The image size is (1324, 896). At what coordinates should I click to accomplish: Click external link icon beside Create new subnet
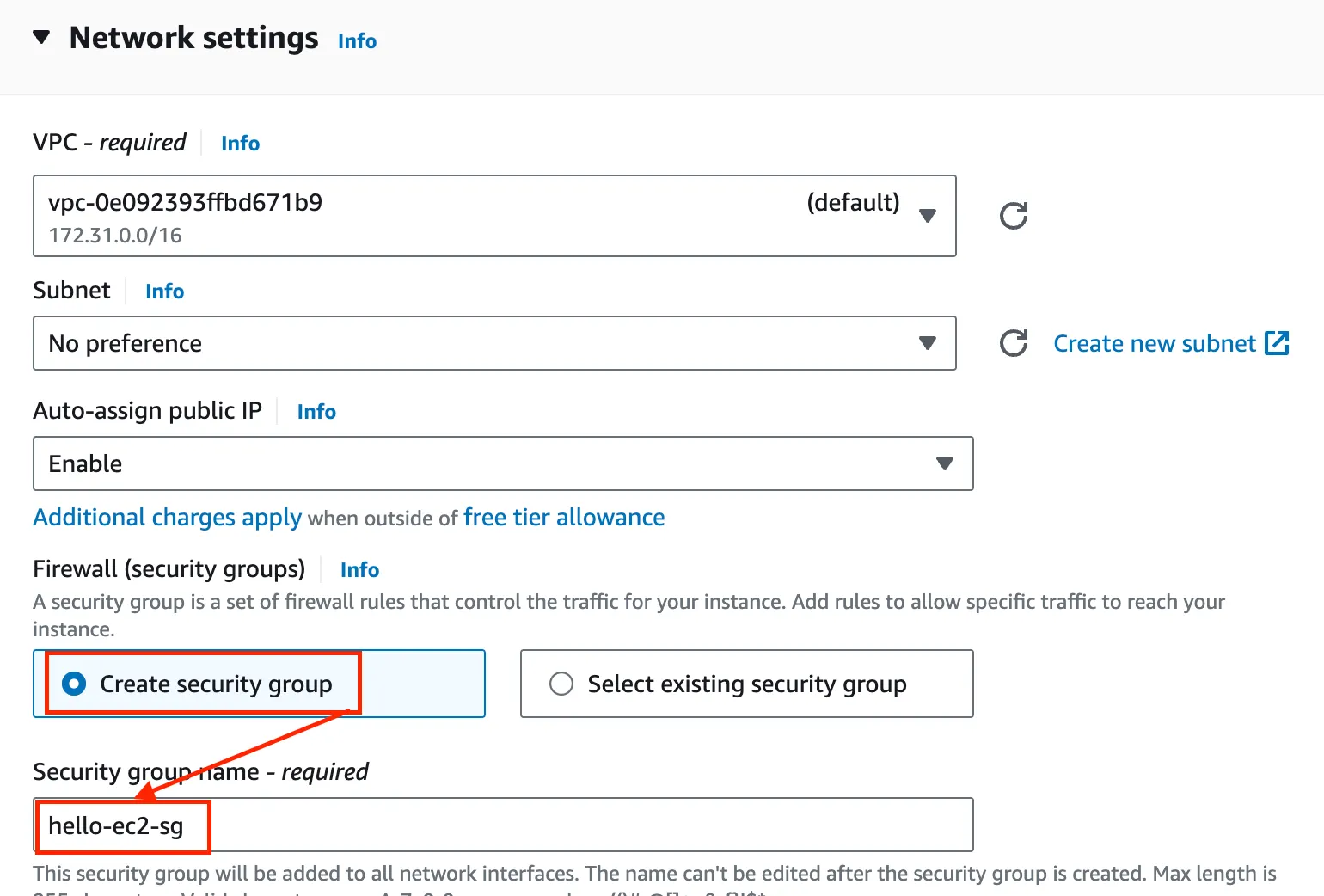click(x=1277, y=343)
